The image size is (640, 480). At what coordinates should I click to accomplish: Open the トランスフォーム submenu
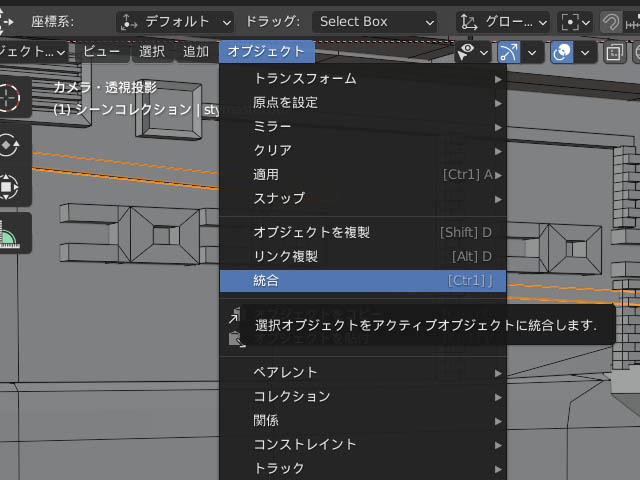363,78
